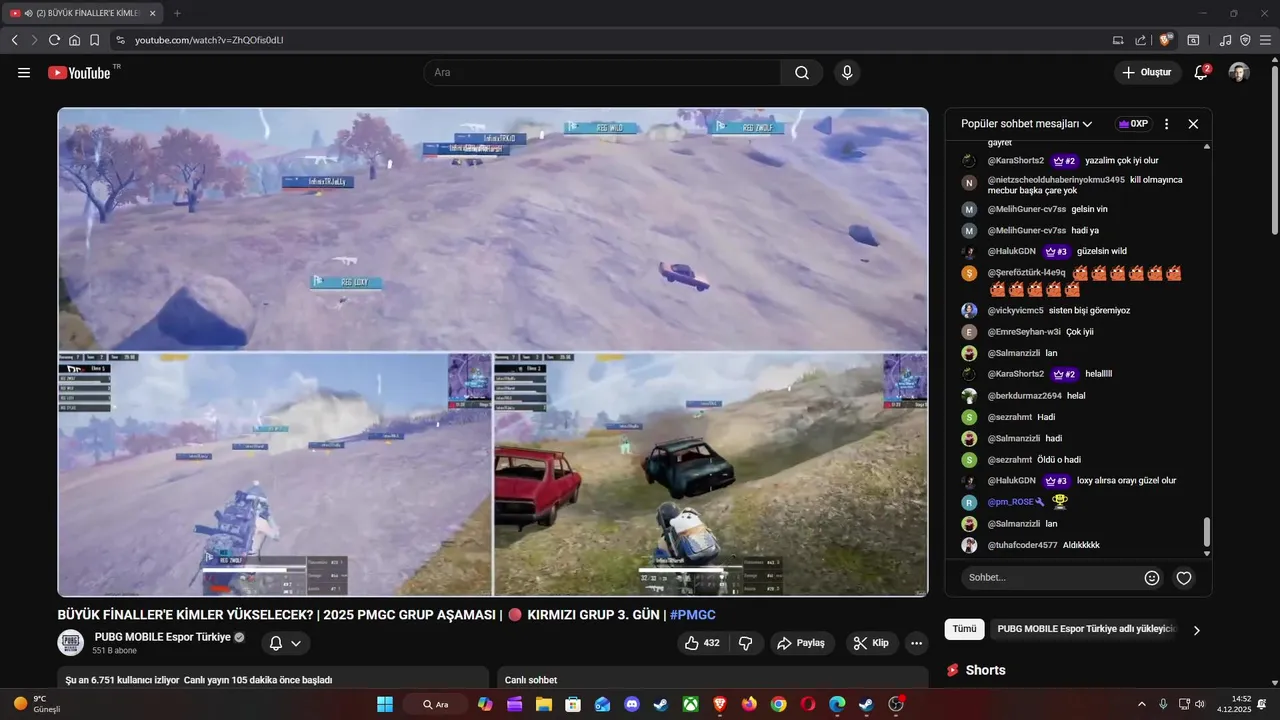Create a clip with Klip button
Image resolution: width=1280 pixels, height=720 pixels.
tap(872, 643)
